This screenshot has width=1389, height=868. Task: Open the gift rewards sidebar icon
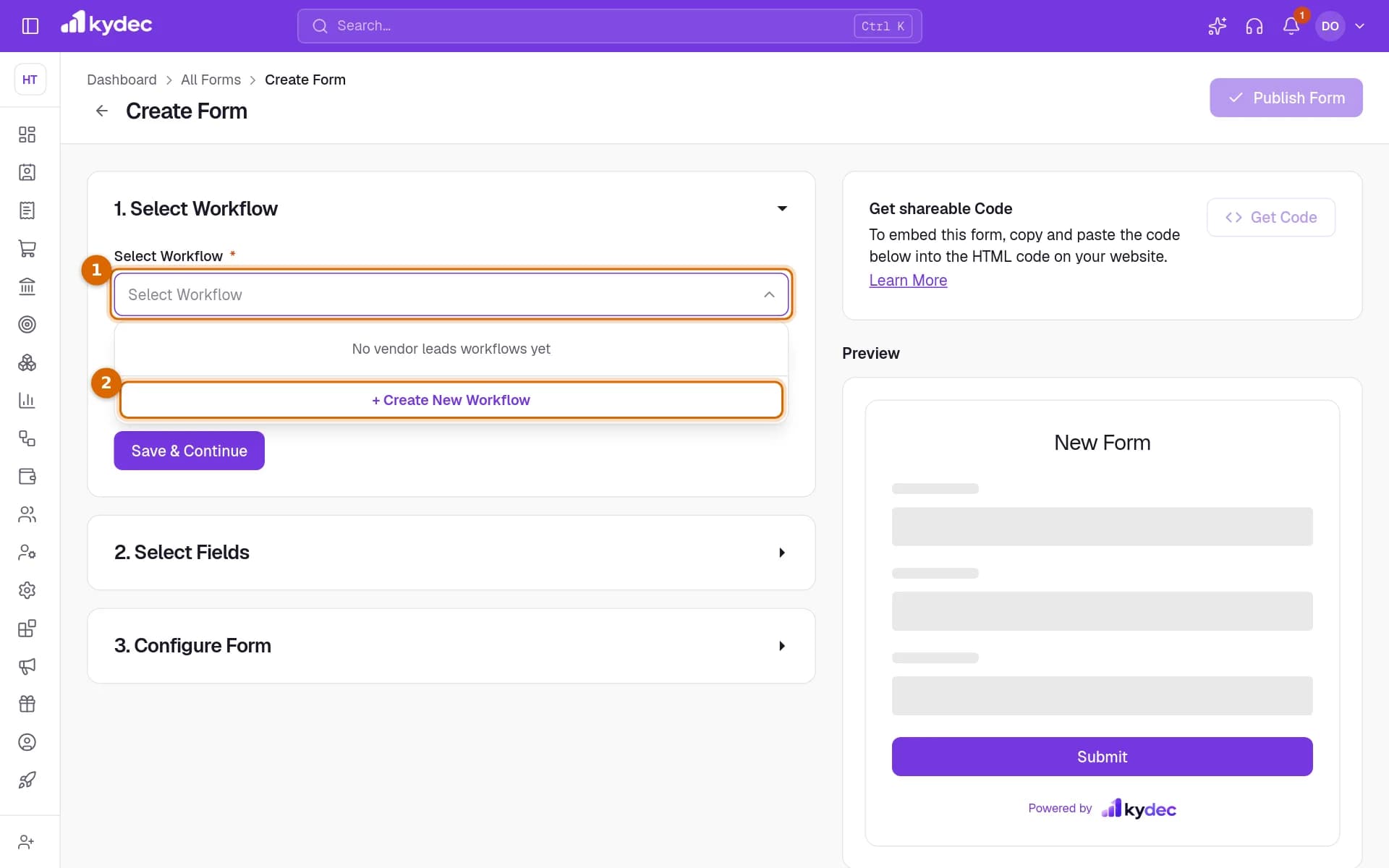27,704
